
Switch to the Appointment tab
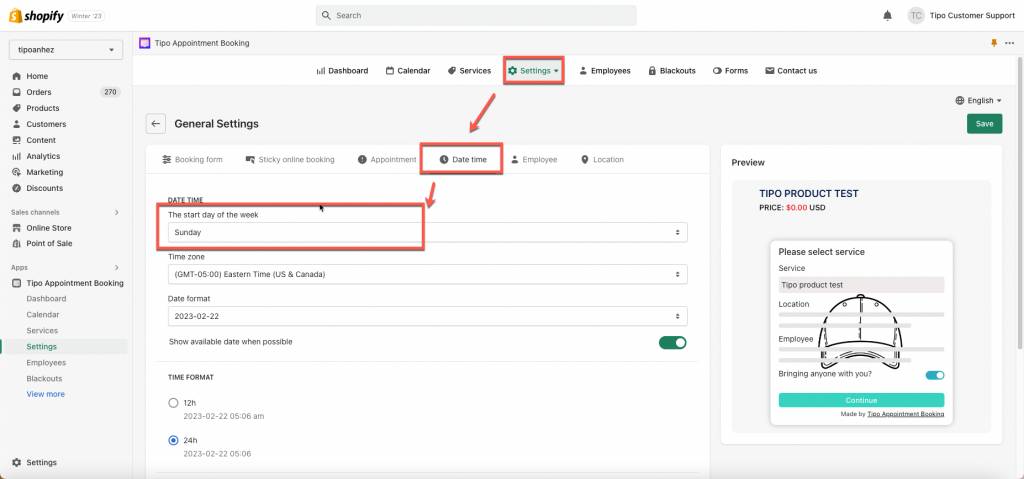click(387, 159)
